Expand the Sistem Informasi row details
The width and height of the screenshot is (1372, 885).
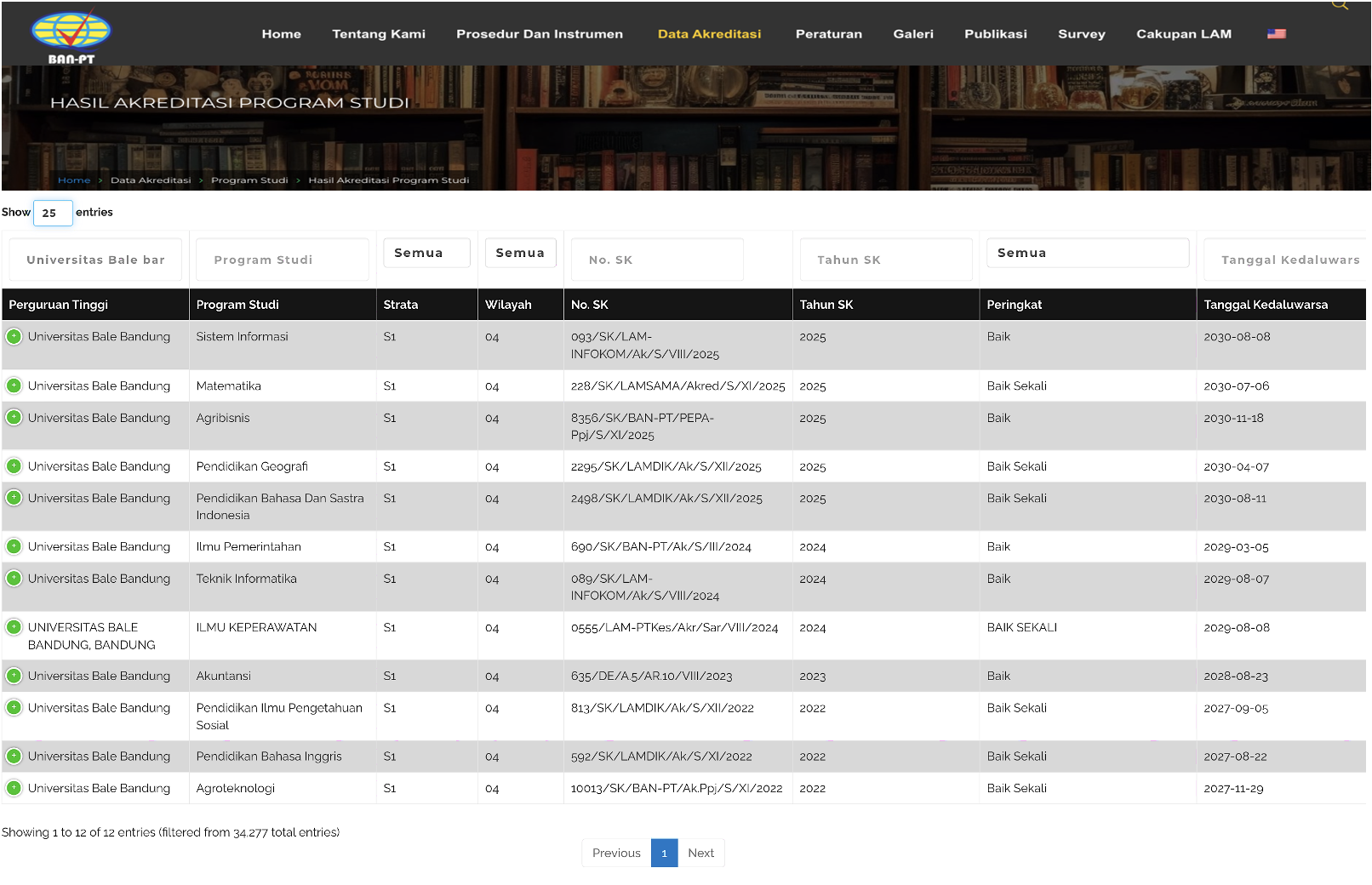pos(14,336)
